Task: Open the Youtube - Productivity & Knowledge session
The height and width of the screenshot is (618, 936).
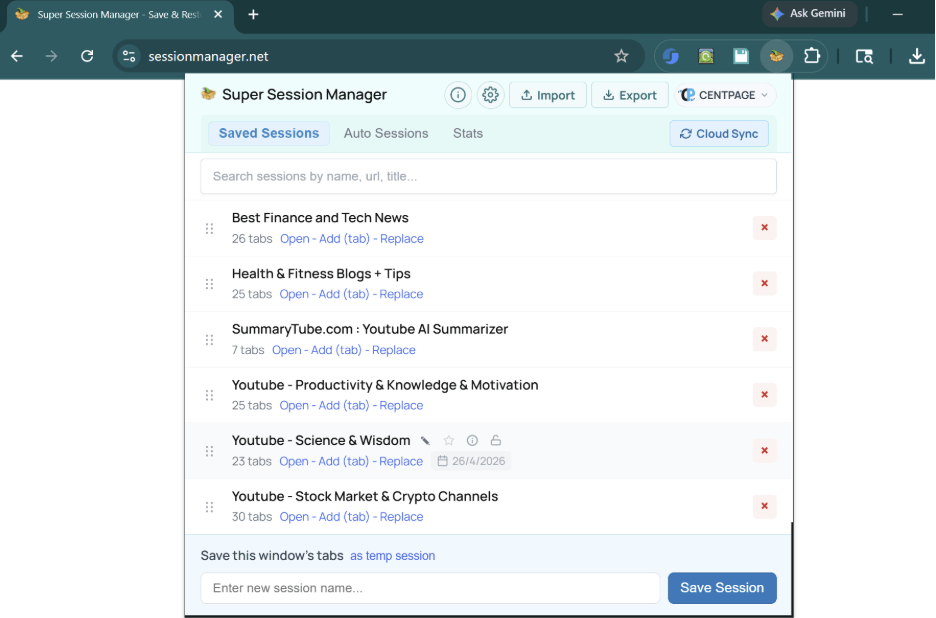Action: (294, 405)
